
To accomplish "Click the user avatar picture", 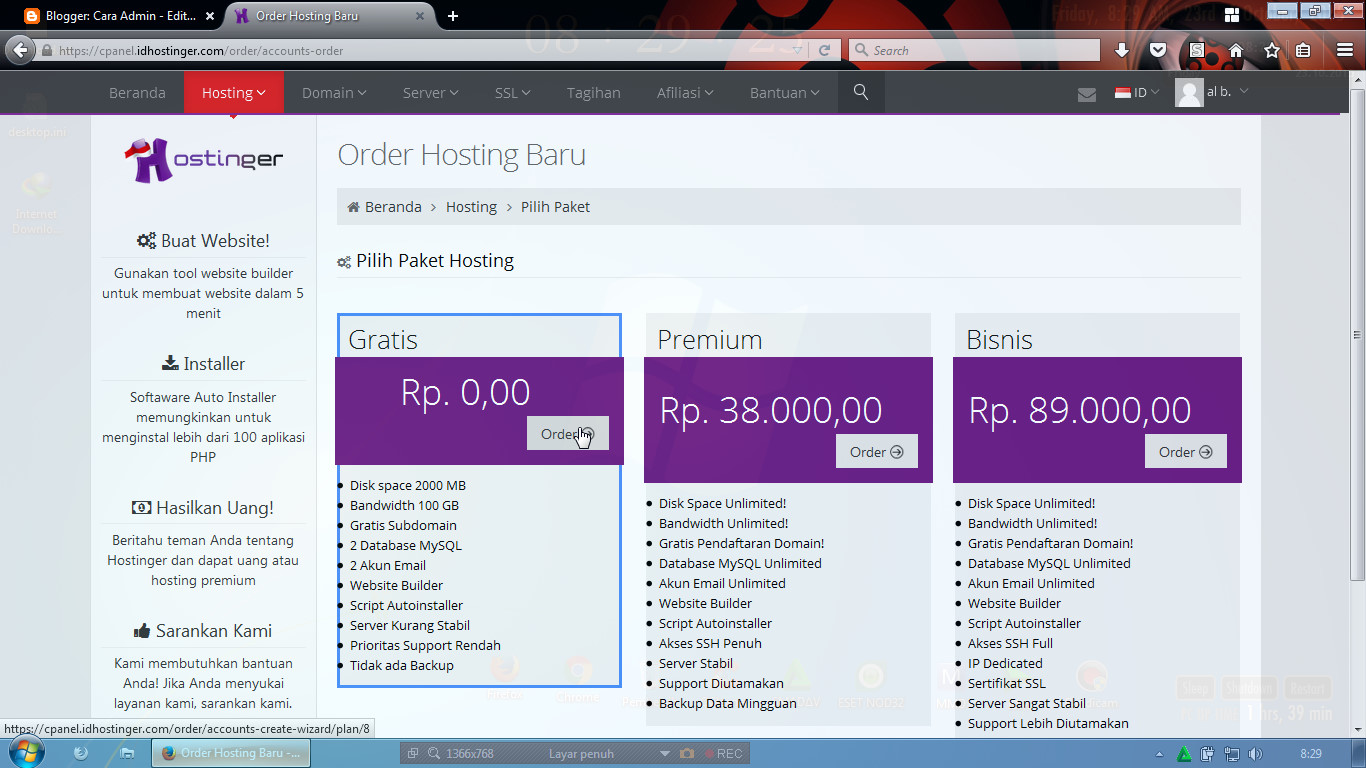I will pyautogui.click(x=1189, y=93).
